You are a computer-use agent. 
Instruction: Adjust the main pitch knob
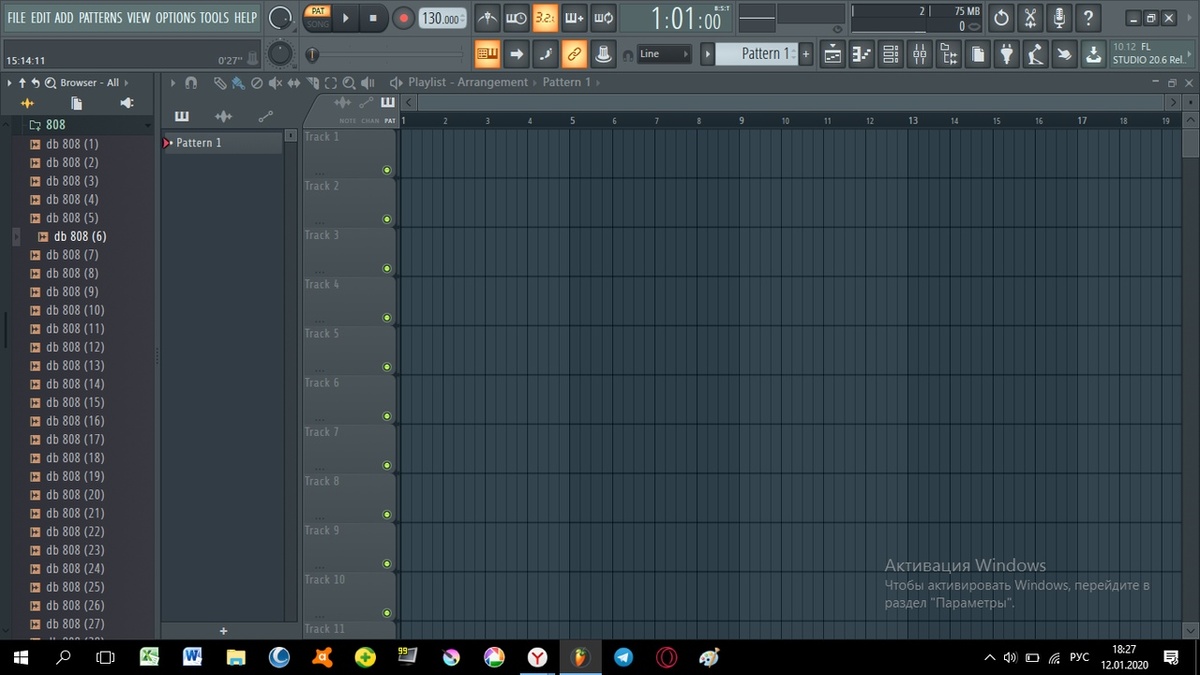[282, 54]
